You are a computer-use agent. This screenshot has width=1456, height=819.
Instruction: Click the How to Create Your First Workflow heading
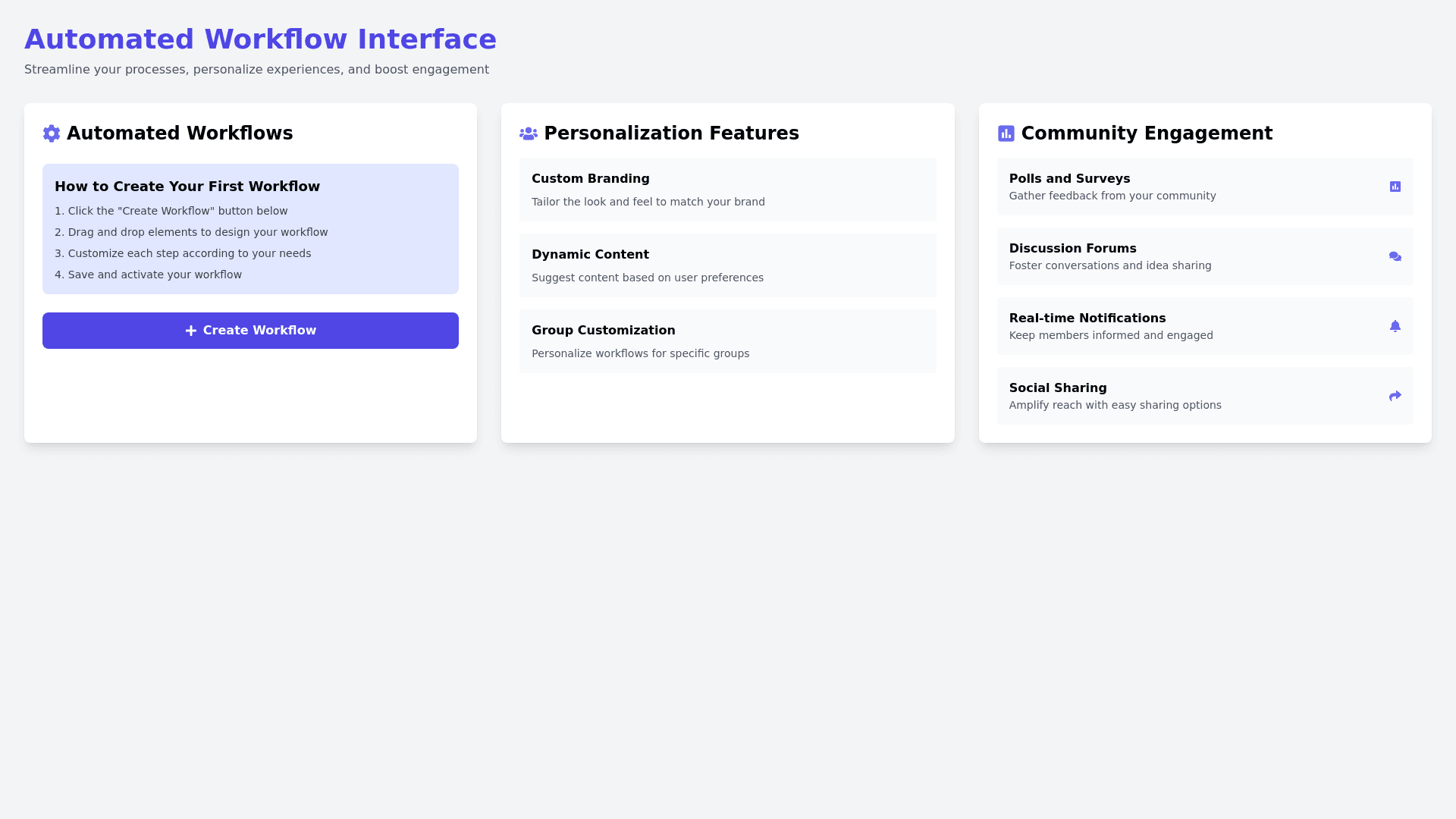tap(187, 187)
